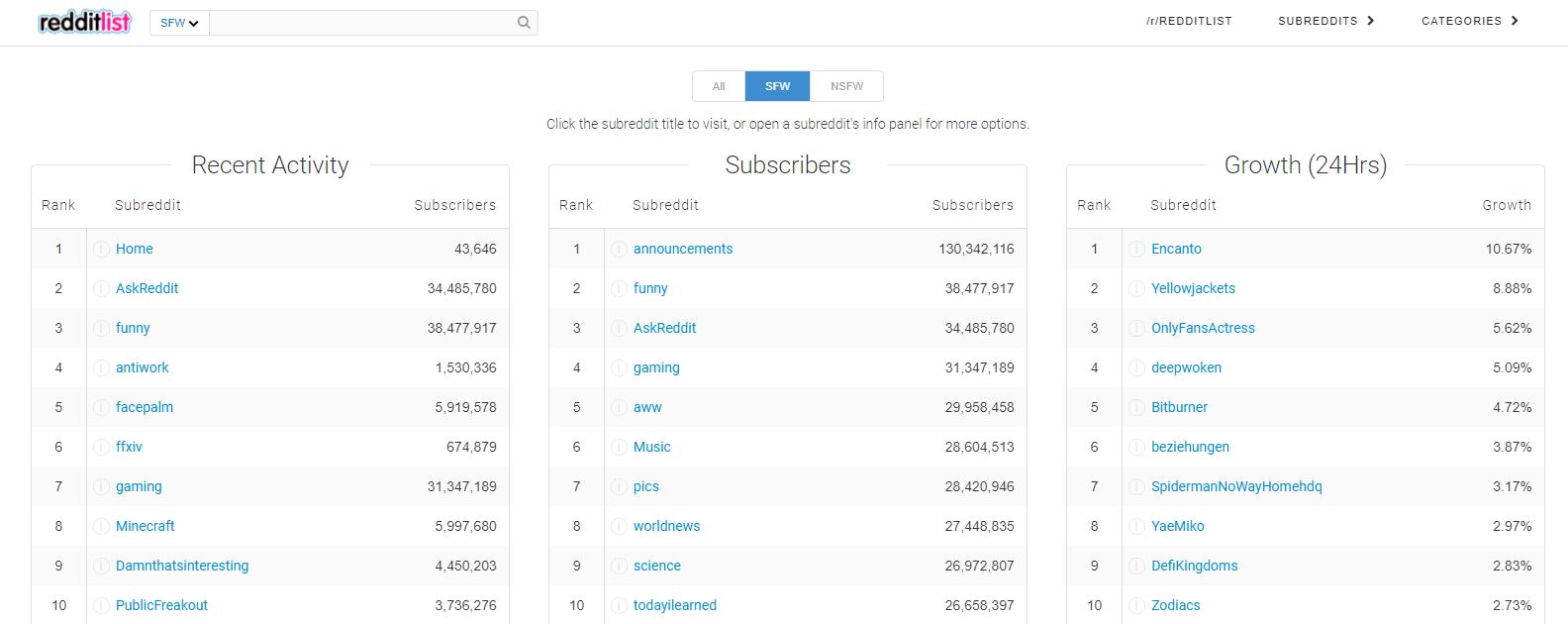Click info icon next to Encanto
This screenshot has width=1568, height=624.
point(1136,249)
